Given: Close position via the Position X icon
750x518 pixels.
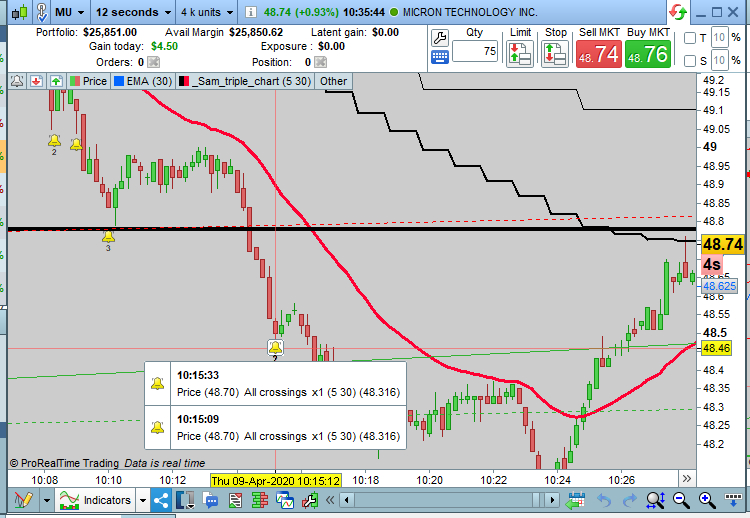Looking at the screenshot, I should click(320, 62).
